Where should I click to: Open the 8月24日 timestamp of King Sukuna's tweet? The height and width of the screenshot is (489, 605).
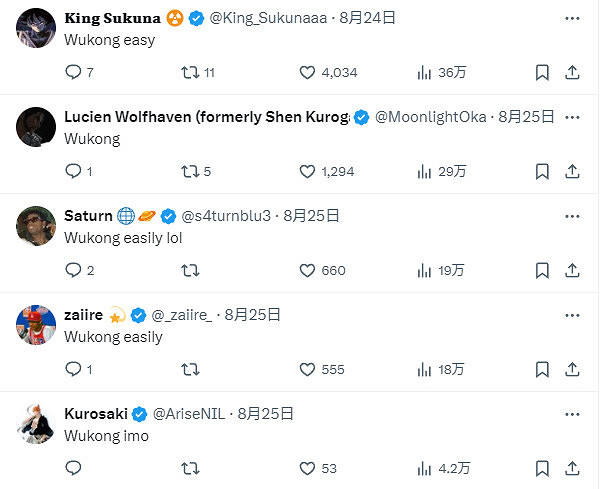367,17
